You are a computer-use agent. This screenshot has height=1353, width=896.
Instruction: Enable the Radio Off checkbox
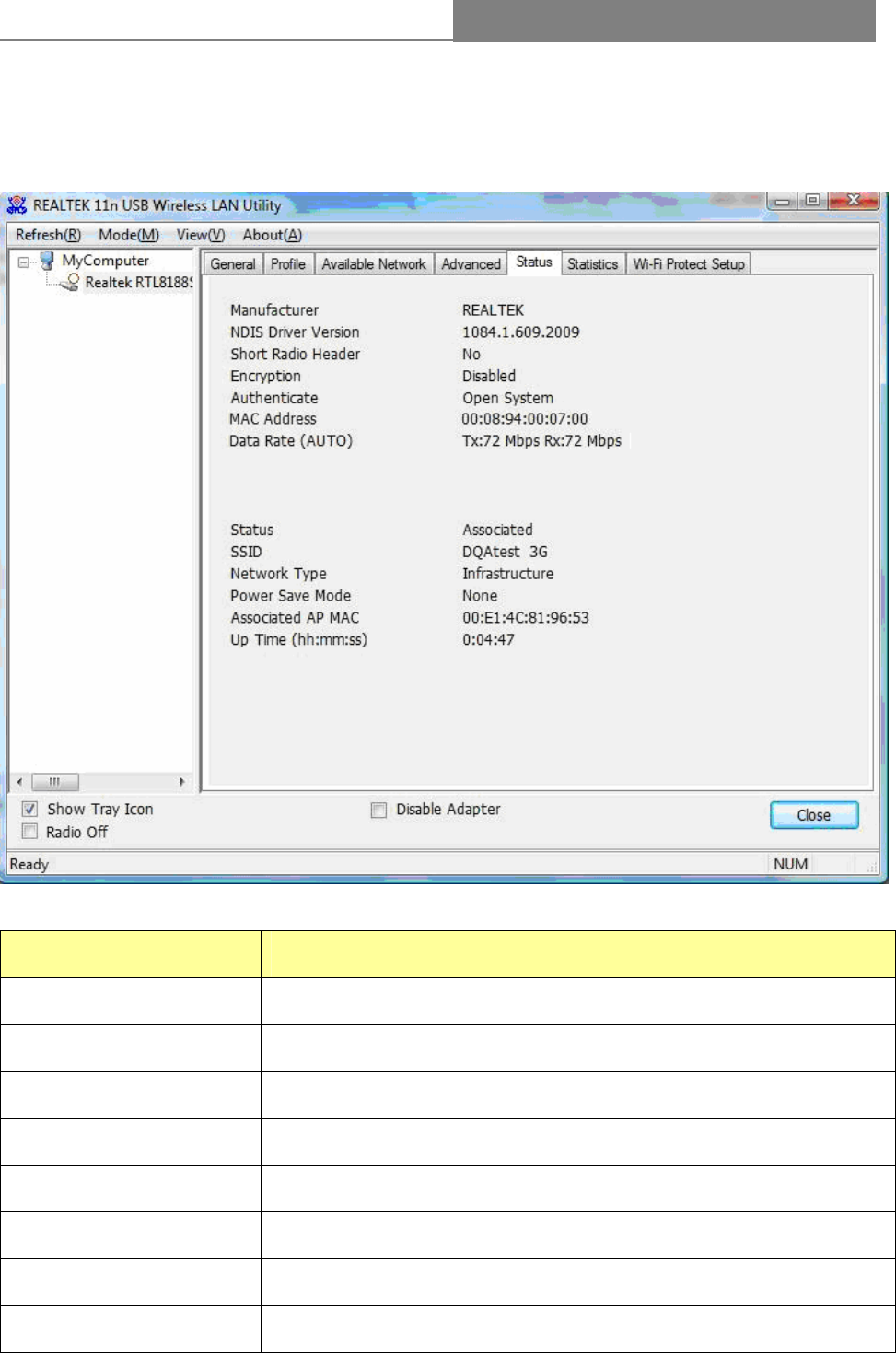pyautogui.click(x=30, y=832)
